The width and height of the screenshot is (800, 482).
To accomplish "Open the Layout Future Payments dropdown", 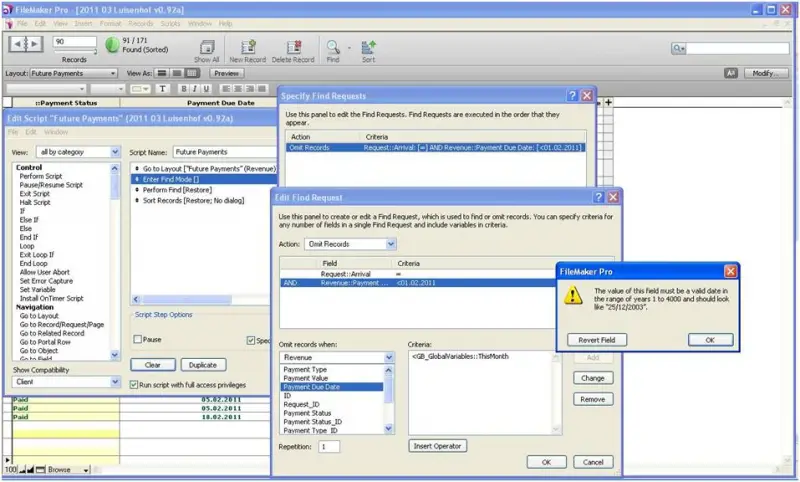I will point(74,73).
